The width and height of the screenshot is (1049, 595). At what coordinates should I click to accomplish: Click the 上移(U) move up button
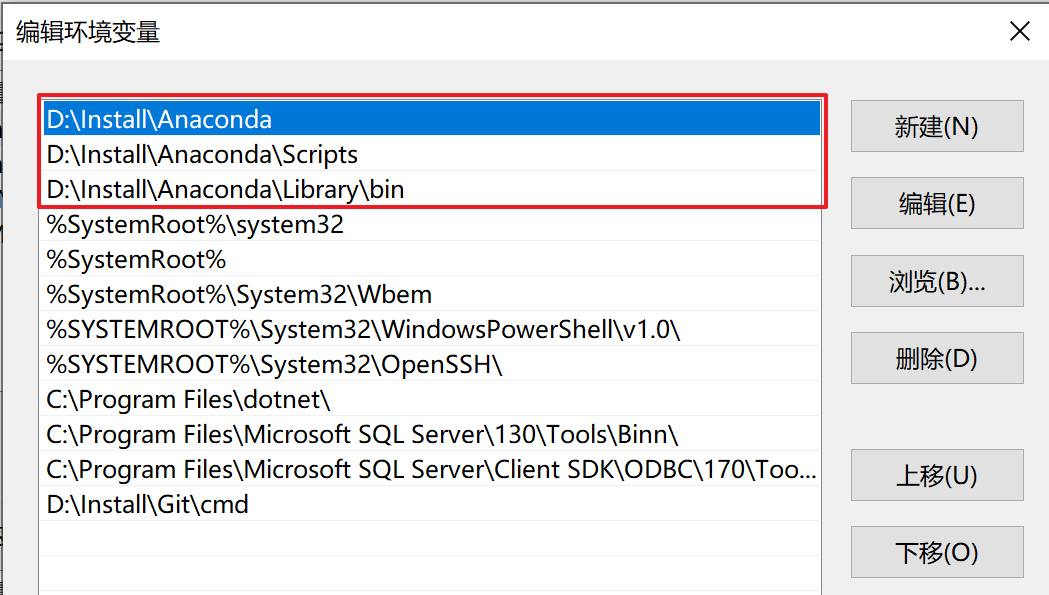[937, 475]
